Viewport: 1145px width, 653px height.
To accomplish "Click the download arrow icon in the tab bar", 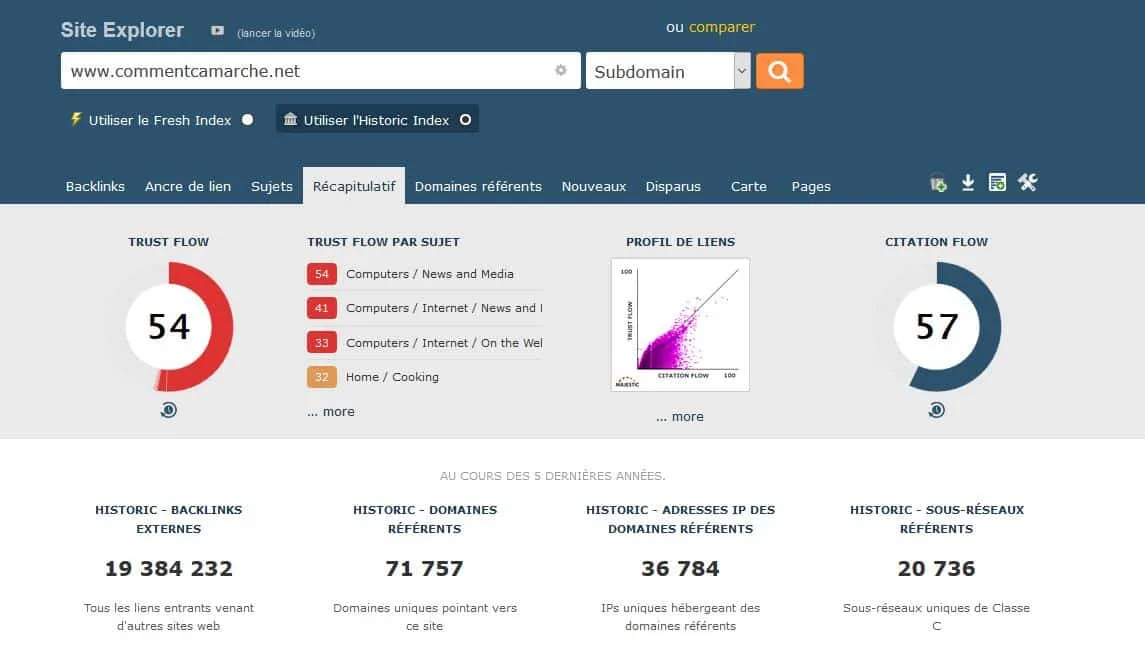I will [x=968, y=183].
